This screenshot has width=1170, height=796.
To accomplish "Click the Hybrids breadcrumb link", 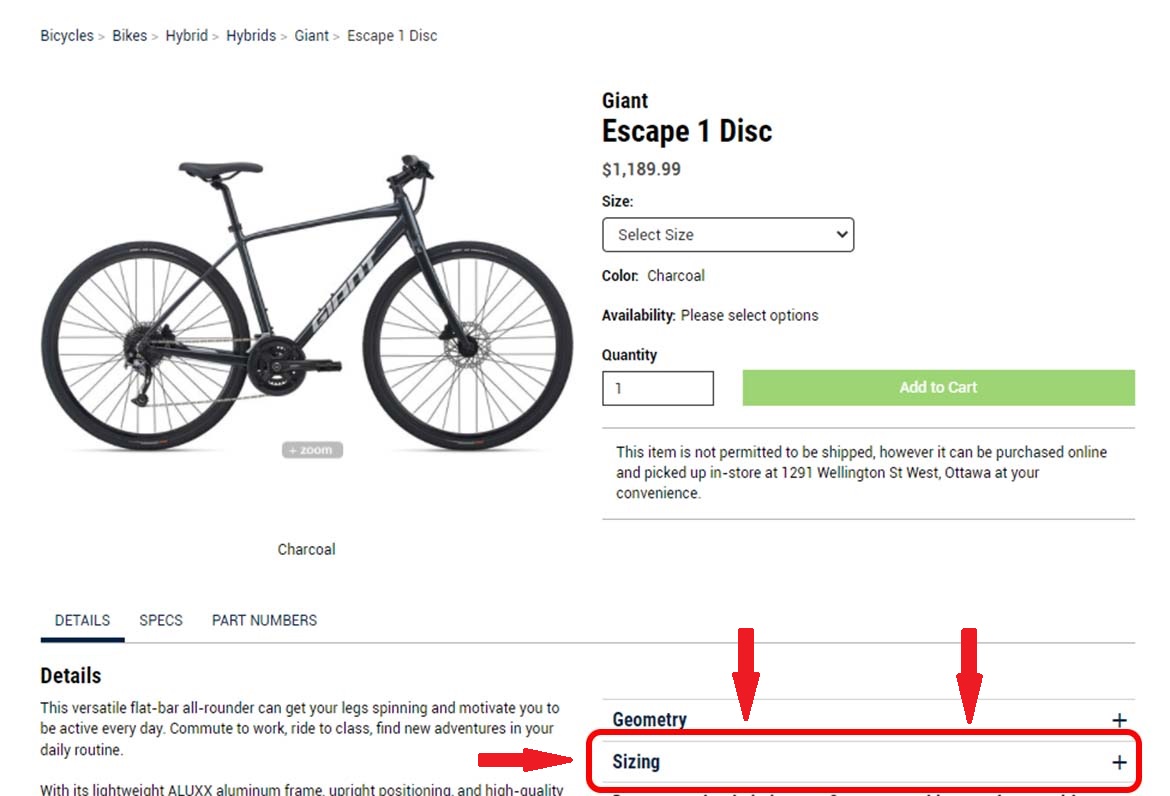I will (x=251, y=36).
